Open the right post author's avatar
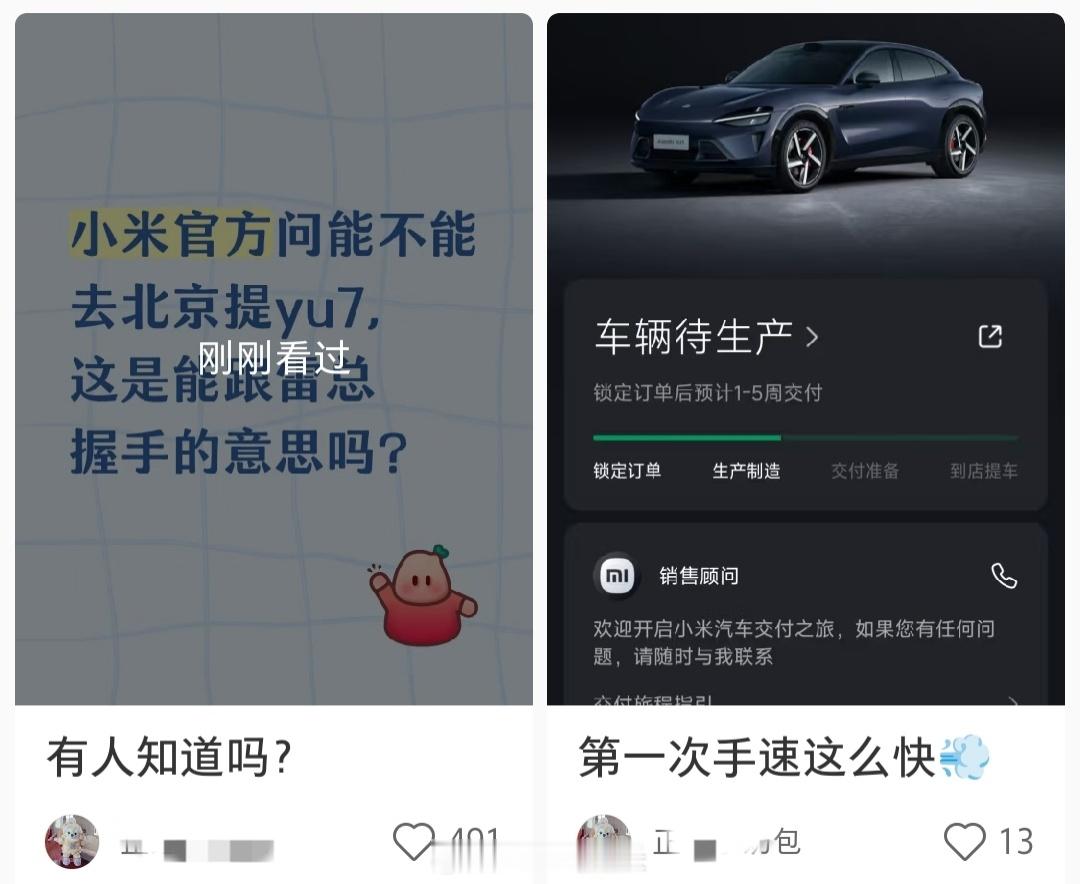Viewport: 1080px width, 884px height. (603, 841)
